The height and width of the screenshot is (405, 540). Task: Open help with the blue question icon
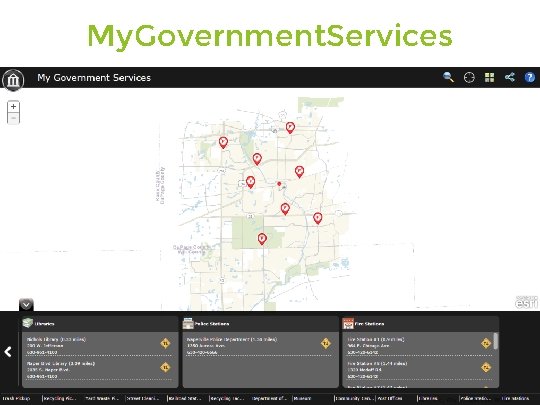(529, 77)
